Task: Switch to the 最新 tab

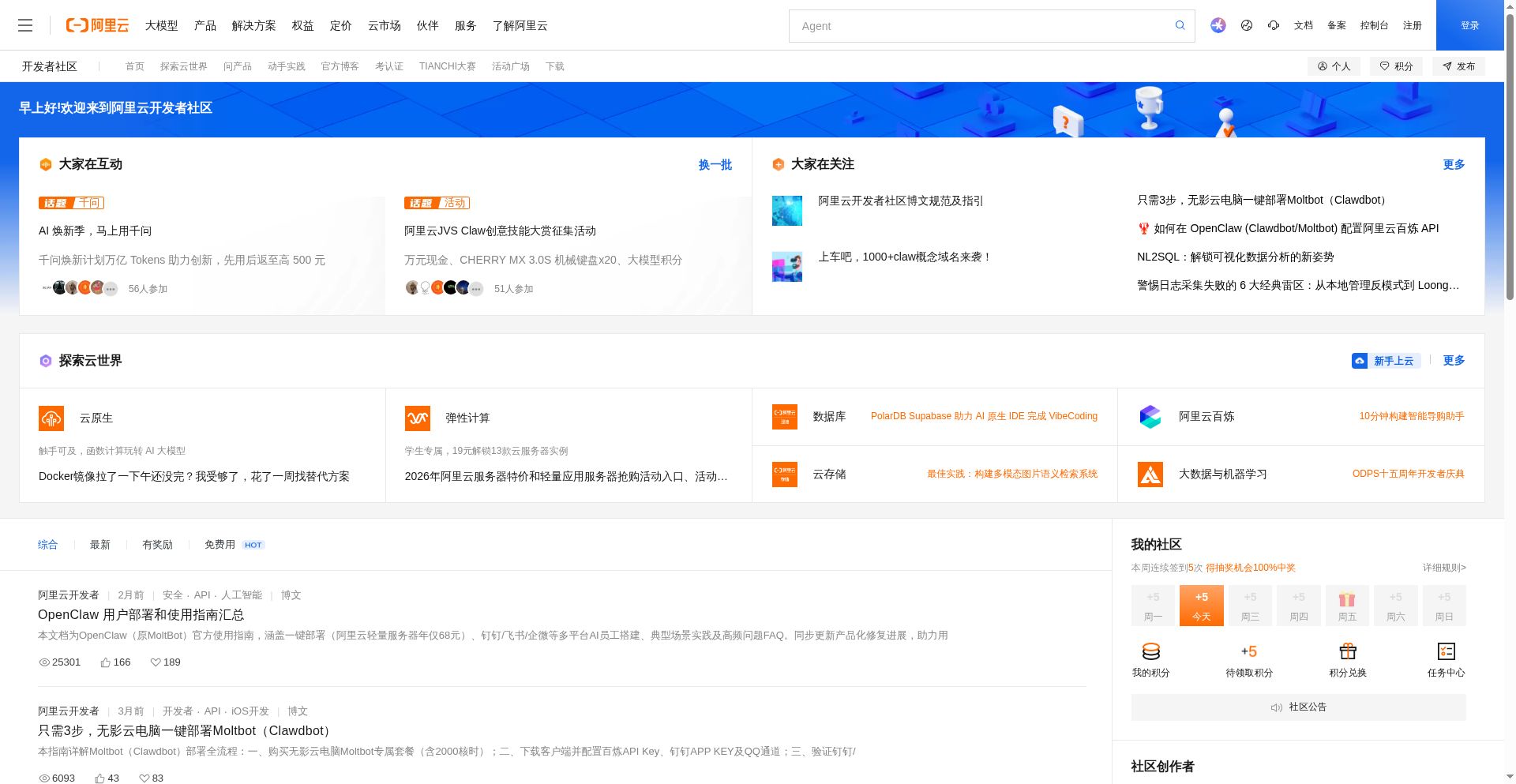Action: pos(99,544)
